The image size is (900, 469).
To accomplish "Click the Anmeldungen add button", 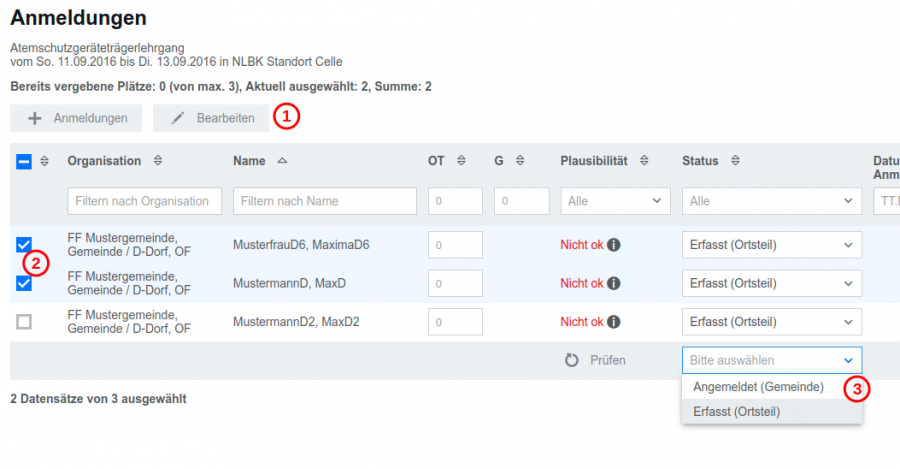I will pyautogui.click(x=76, y=118).
